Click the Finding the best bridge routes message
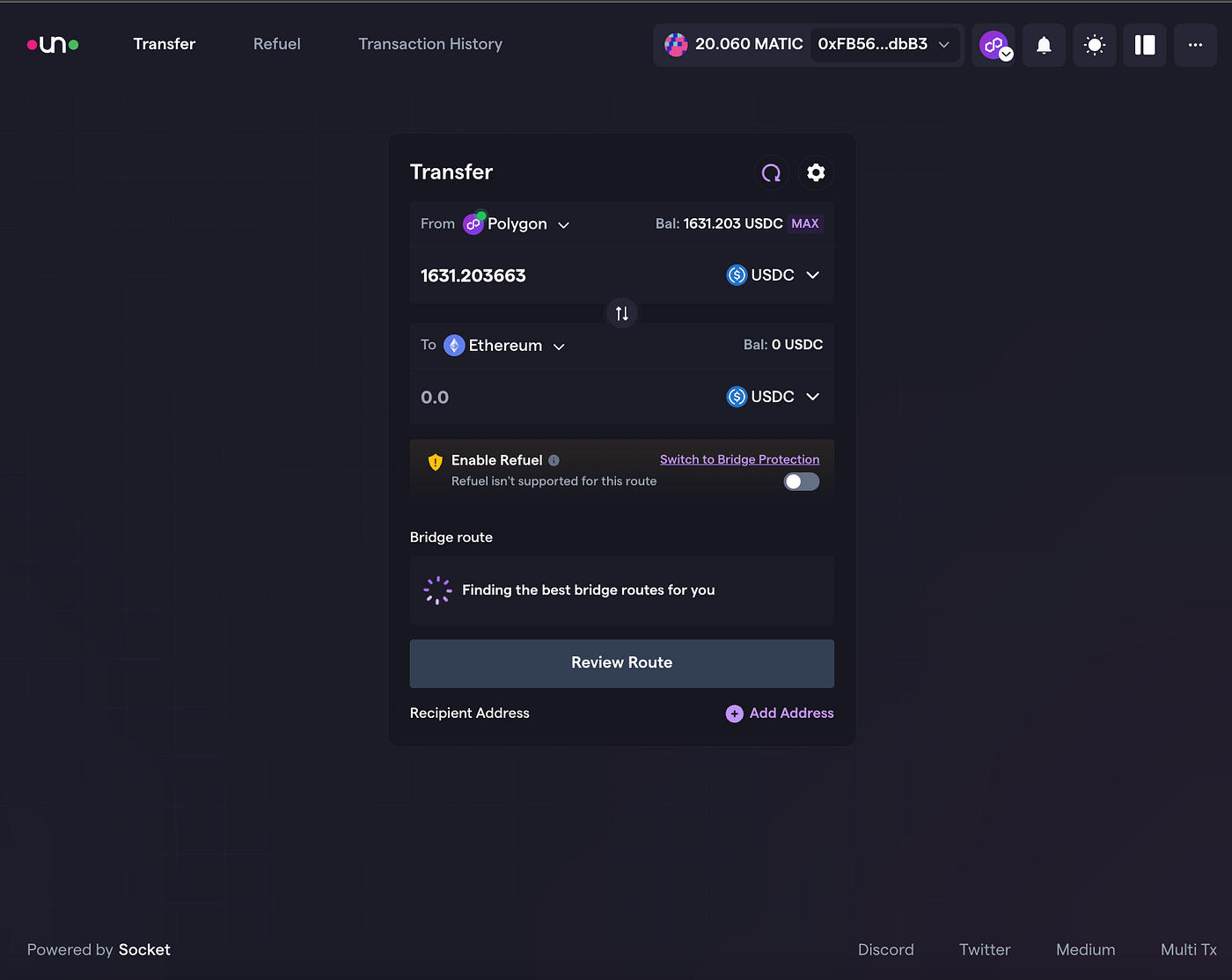The height and width of the screenshot is (980, 1232). (x=589, y=590)
